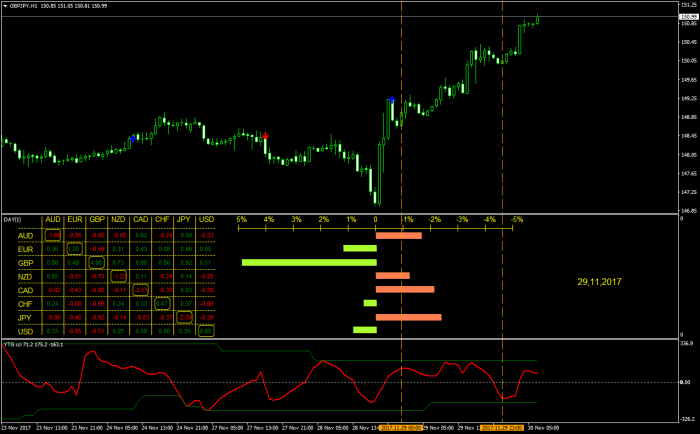Click the DAY(1) indicator label
This screenshot has height=434, width=700.
coord(12,219)
